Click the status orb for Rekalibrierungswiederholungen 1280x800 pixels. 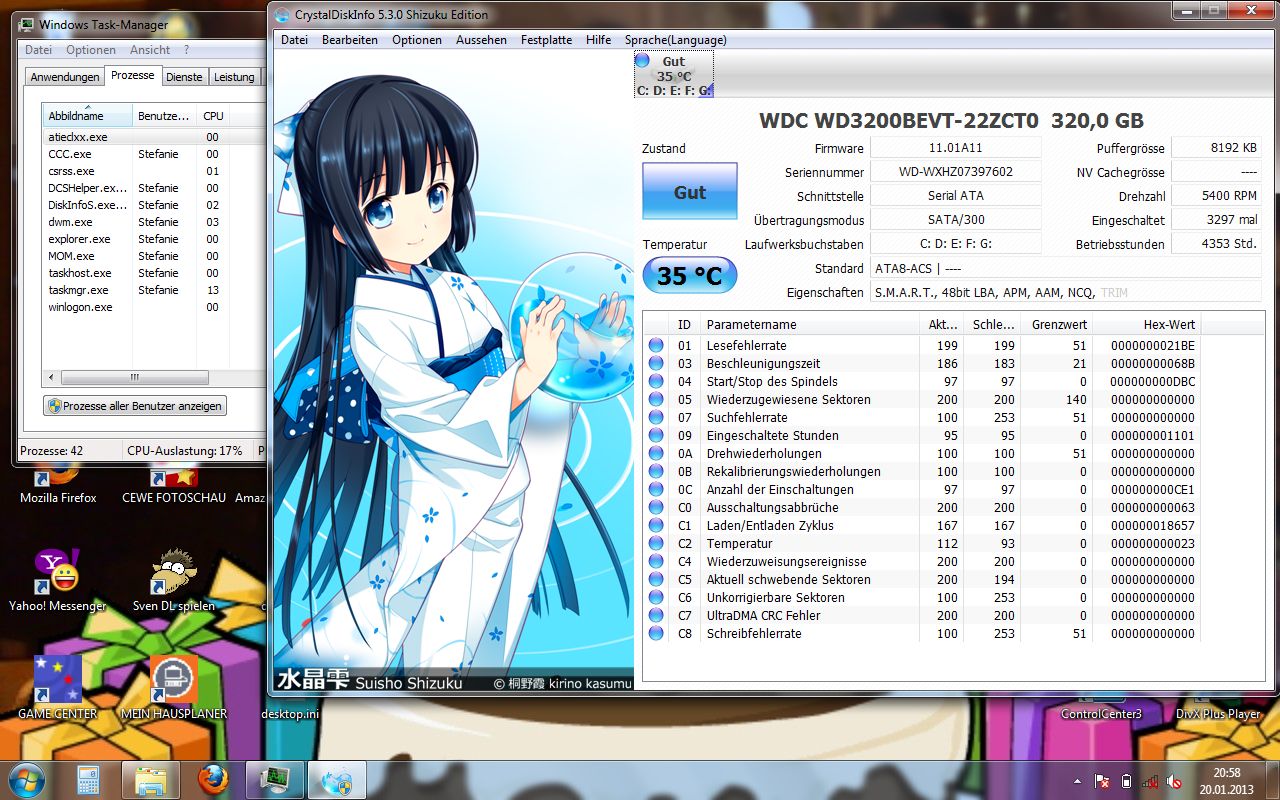[x=656, y=471]
